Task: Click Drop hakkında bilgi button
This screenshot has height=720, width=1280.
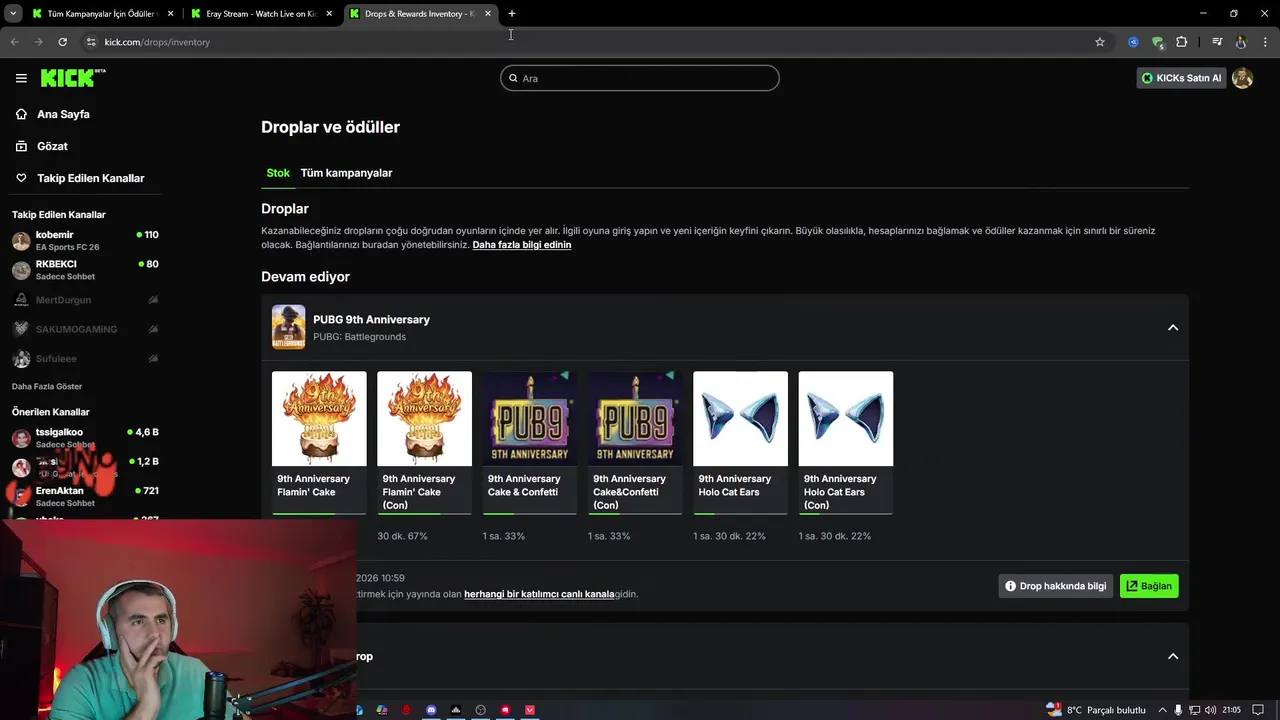Action: click(x=1056, y=586)
